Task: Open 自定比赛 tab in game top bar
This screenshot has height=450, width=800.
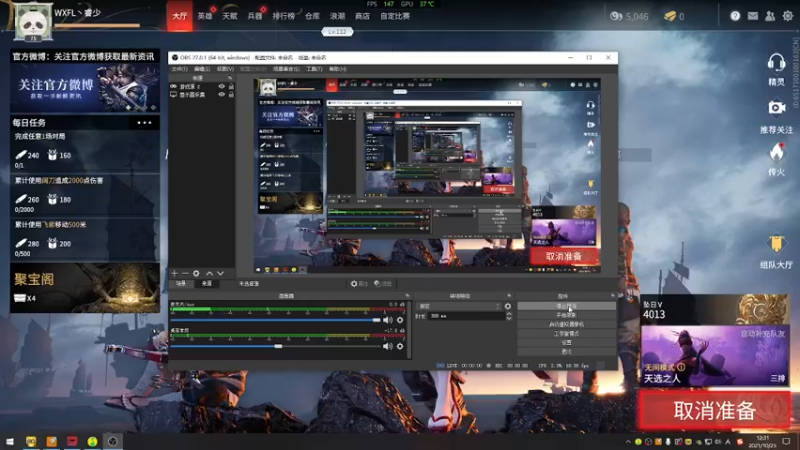Action: [x=395, y=16]
